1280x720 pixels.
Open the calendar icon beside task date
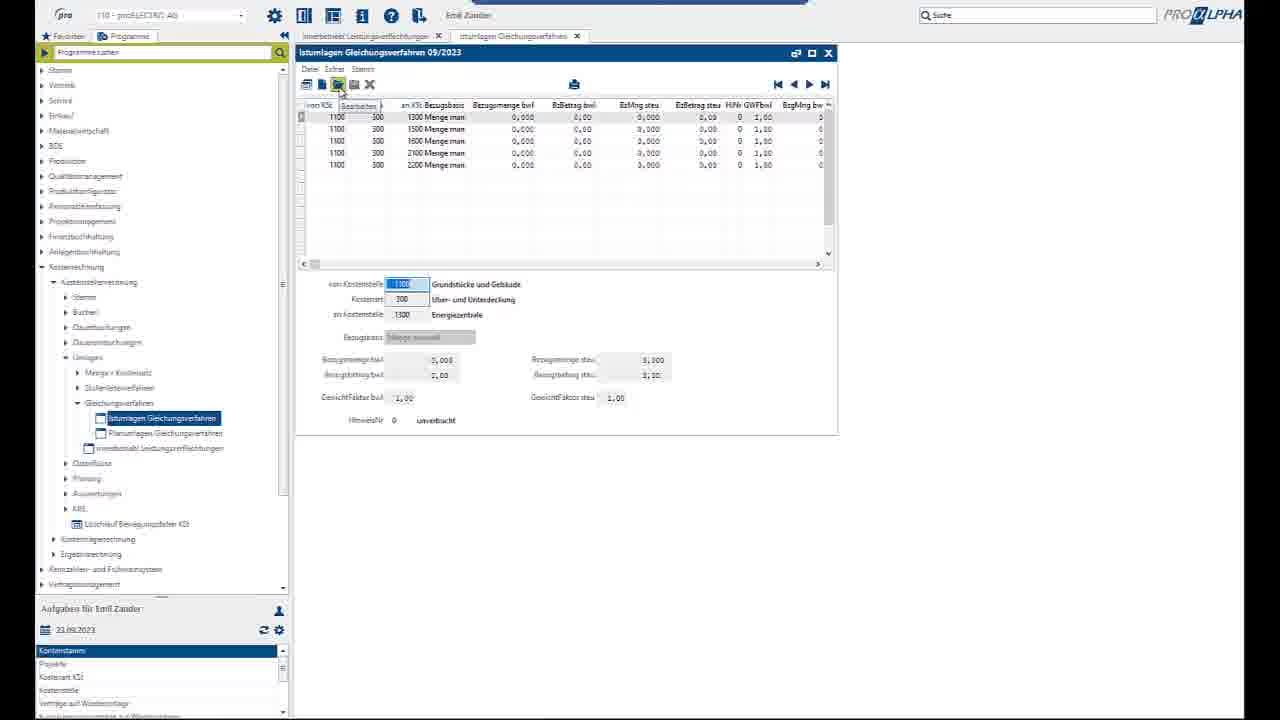click(45, 630)
